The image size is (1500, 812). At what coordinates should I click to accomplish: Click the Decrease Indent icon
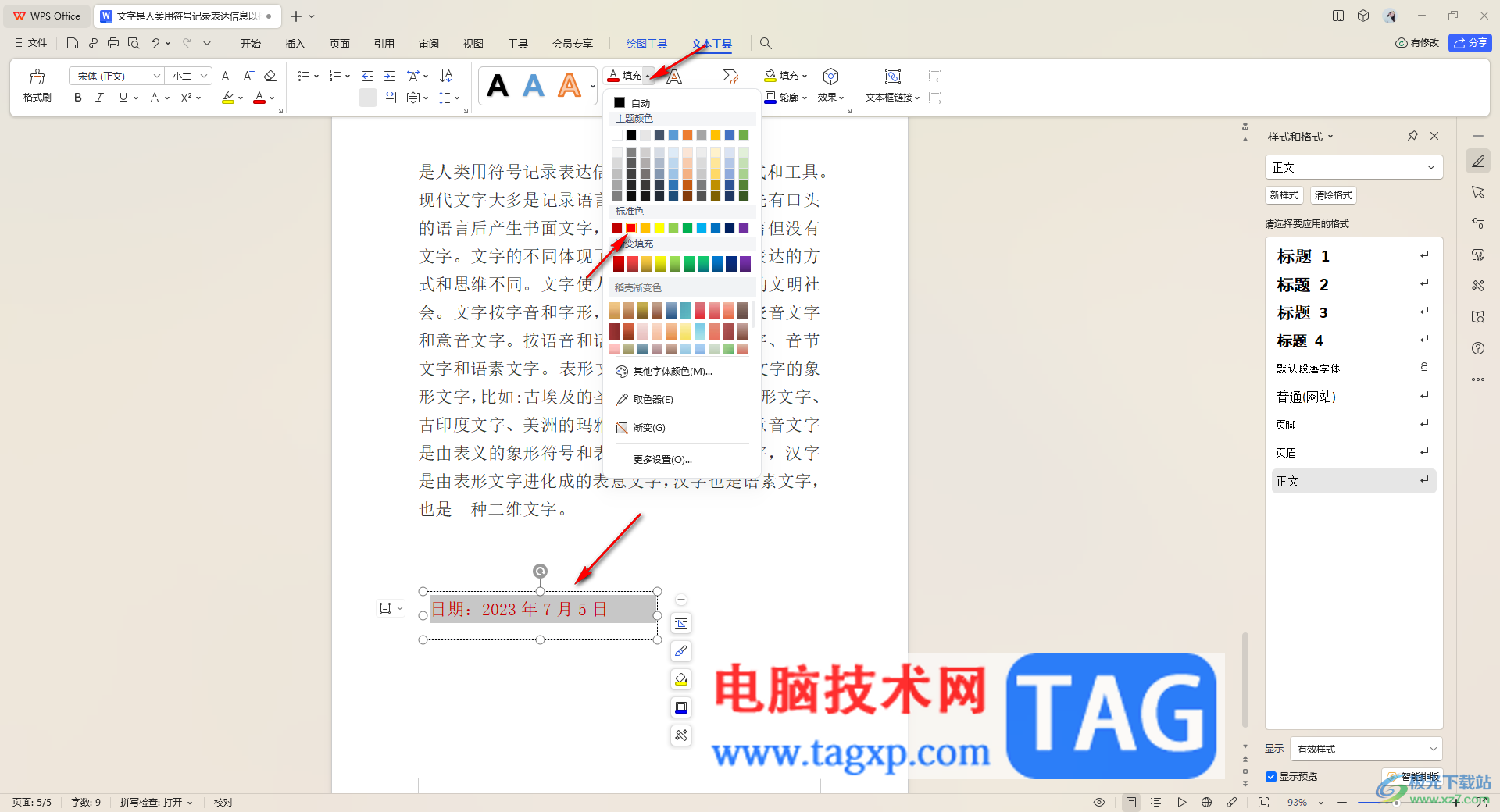click(x=367, y=76)
